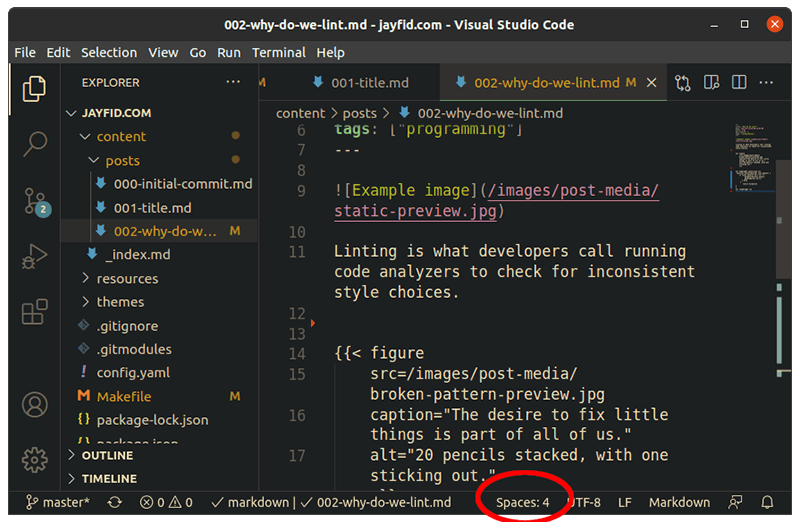Viewport: 800px width, 522px height.
Task: Click the editor vertical scrollbar
Action: (783, 219)
